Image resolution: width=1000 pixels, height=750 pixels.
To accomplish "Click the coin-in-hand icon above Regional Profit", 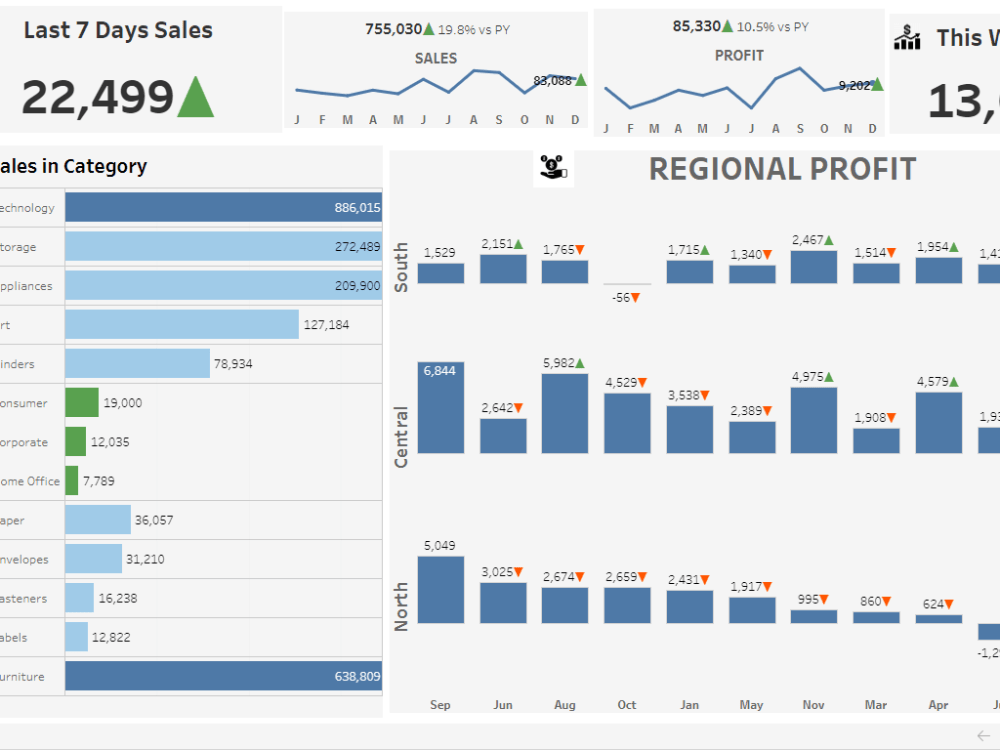I will 551,168.
